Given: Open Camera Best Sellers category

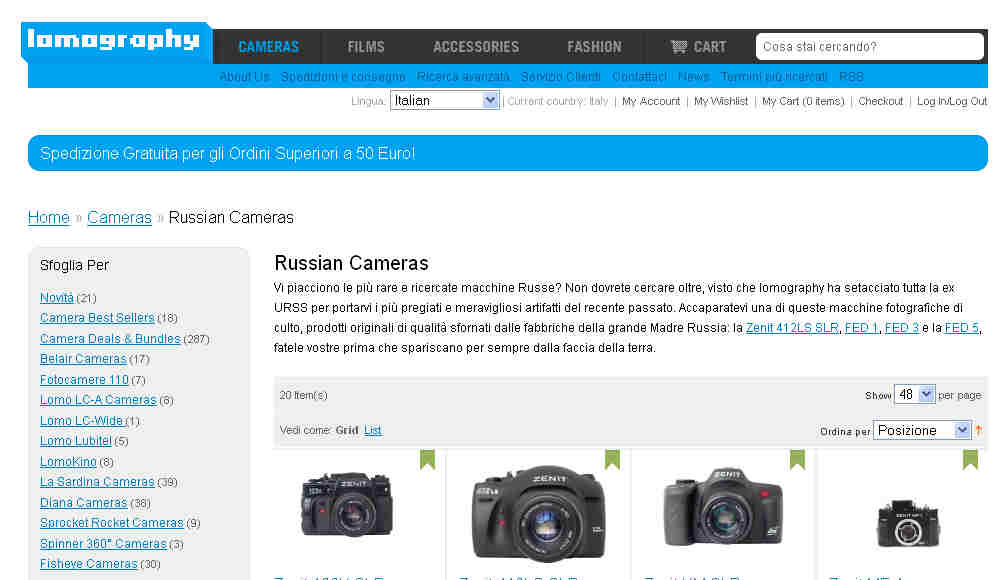Looking at the screenshot, I should [97, 318].
